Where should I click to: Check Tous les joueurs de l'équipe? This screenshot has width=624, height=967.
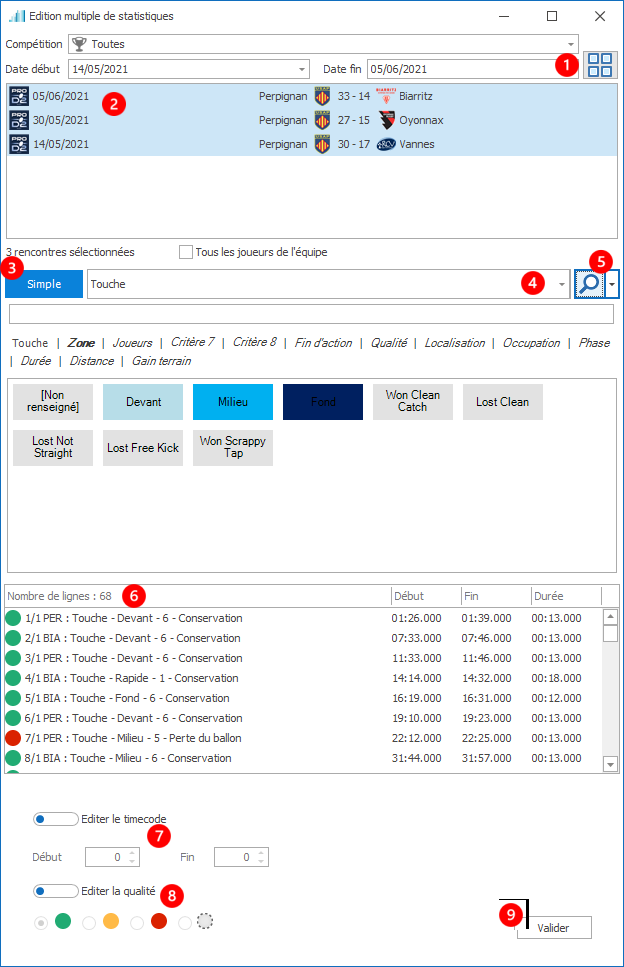(x=186, y=252)
